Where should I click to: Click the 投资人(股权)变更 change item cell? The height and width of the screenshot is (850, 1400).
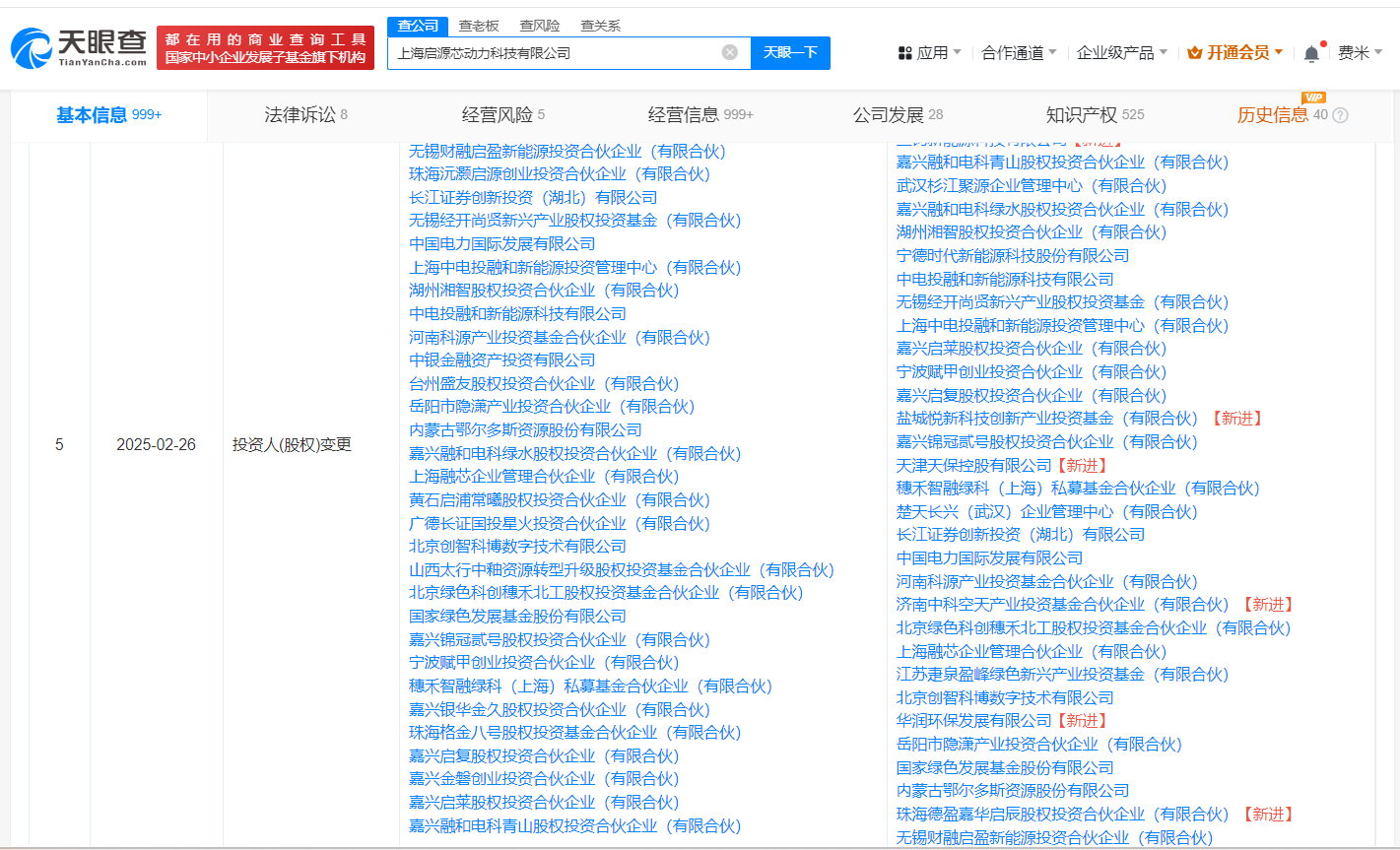click(292, 445)
